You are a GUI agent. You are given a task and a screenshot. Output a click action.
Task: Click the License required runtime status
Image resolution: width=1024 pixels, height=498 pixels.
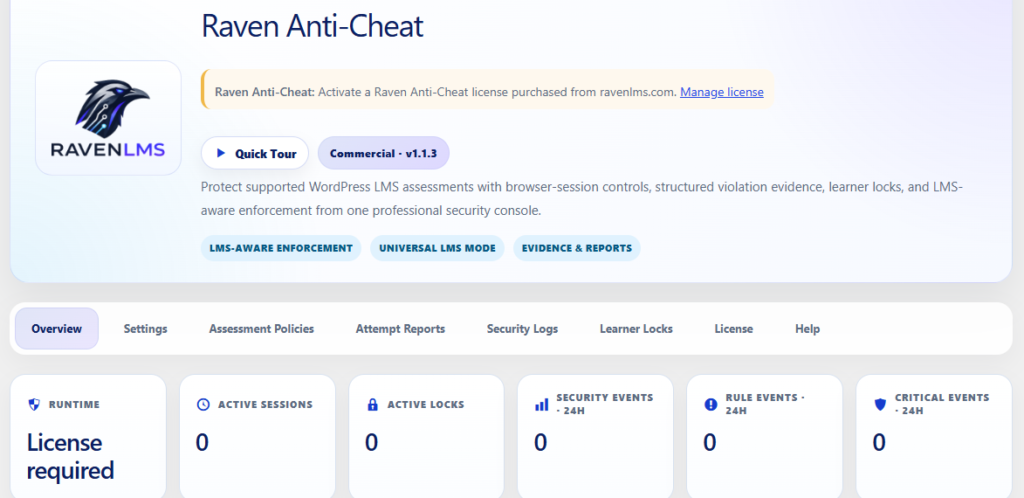70,456
